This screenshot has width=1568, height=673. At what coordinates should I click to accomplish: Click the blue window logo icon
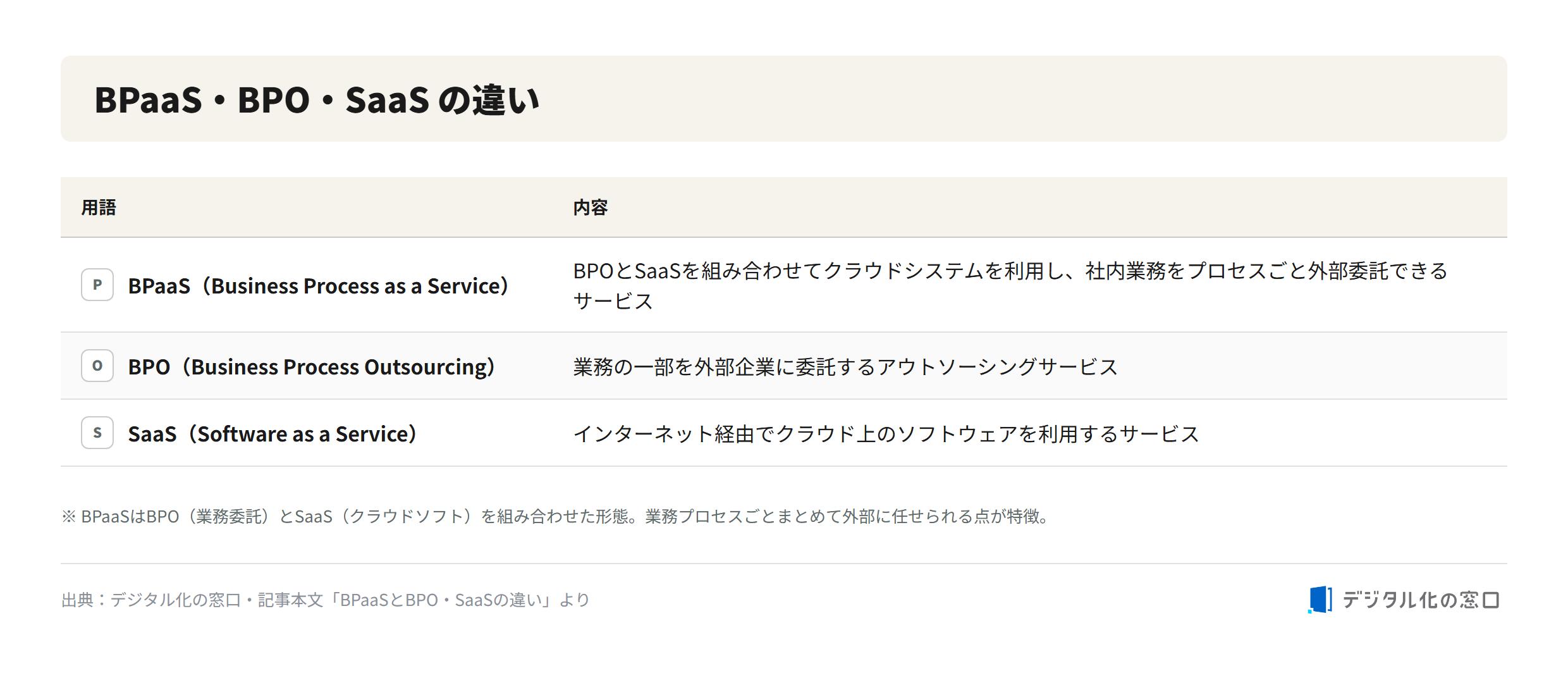[x=1320, y=599]
